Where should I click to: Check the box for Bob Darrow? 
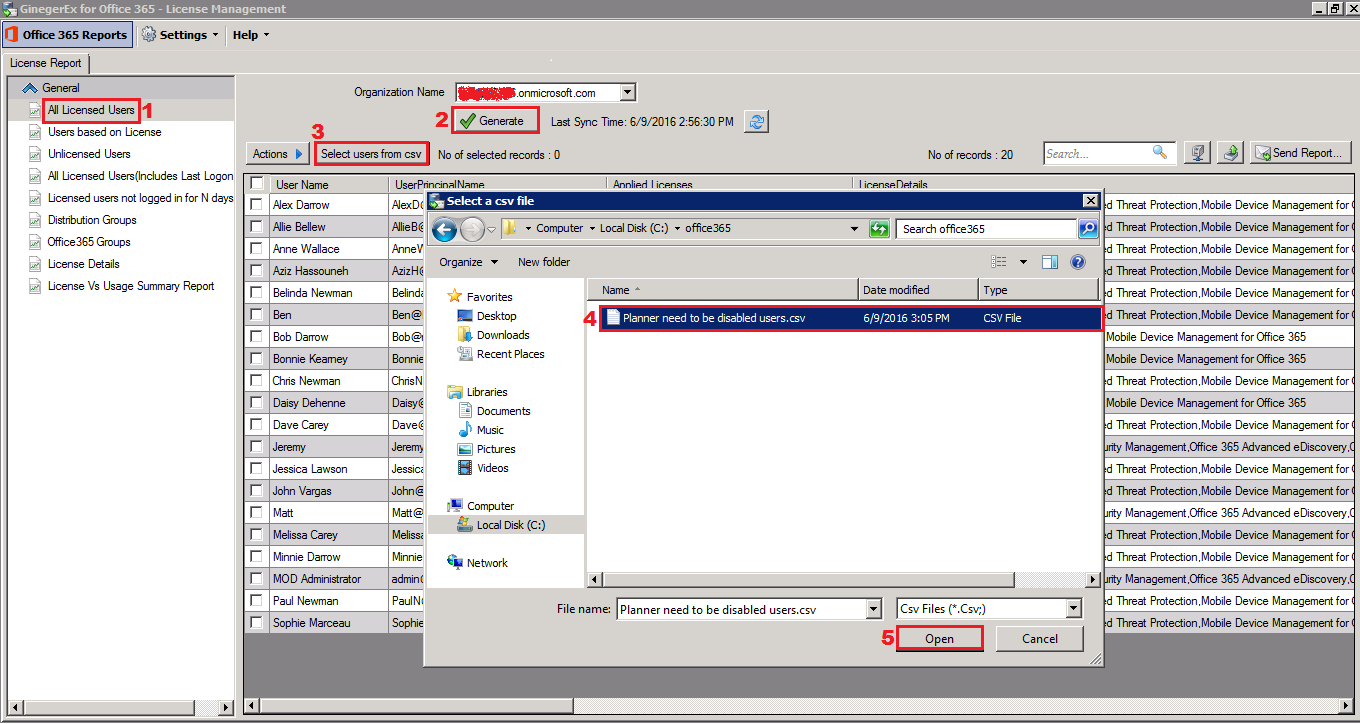(257, 337)
